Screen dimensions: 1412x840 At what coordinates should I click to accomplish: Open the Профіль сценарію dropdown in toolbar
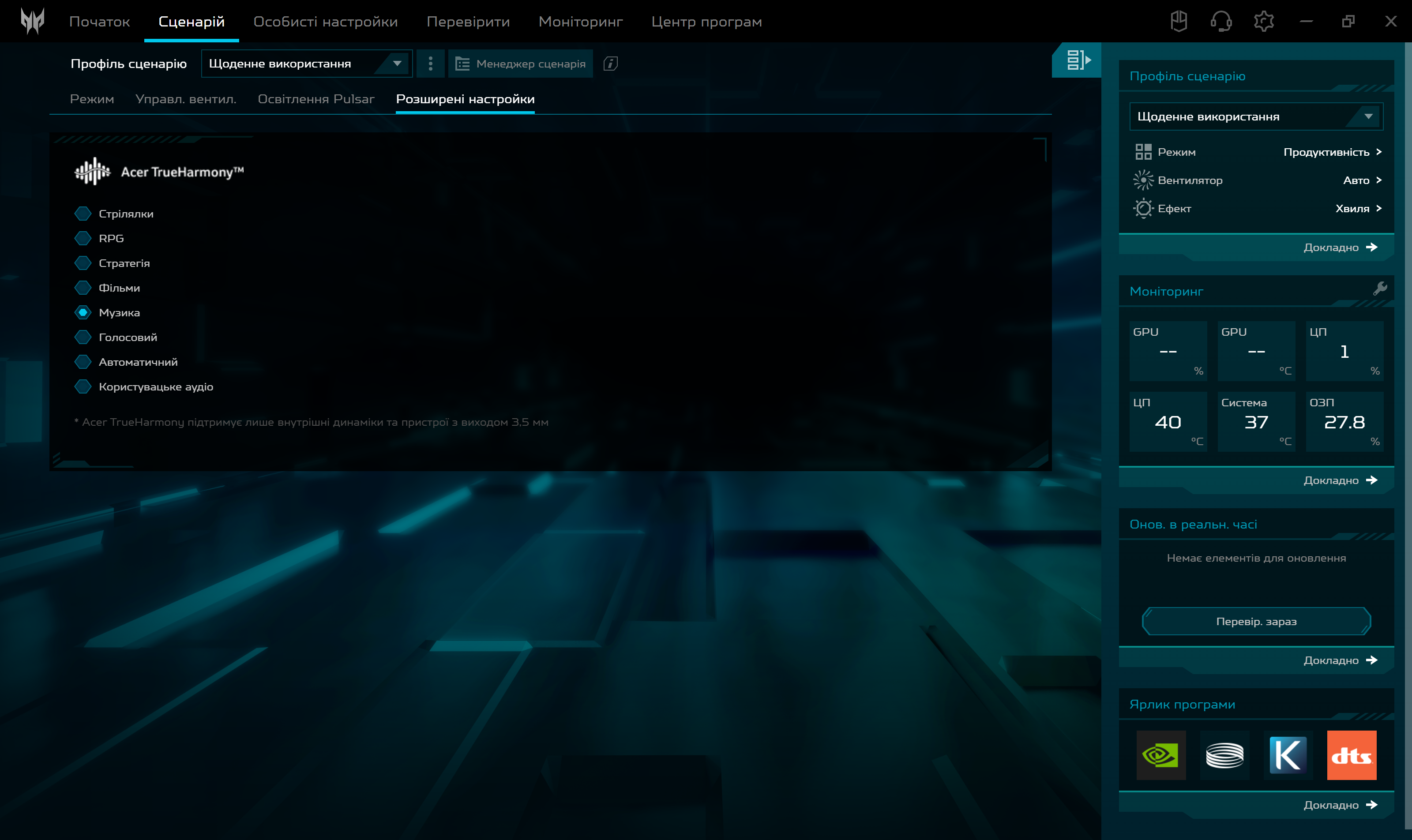[306, 64]
